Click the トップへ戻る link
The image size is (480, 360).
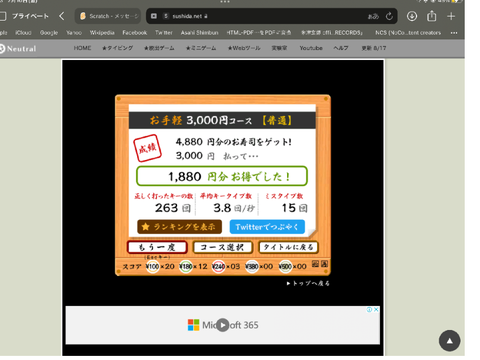click(308, 283)
